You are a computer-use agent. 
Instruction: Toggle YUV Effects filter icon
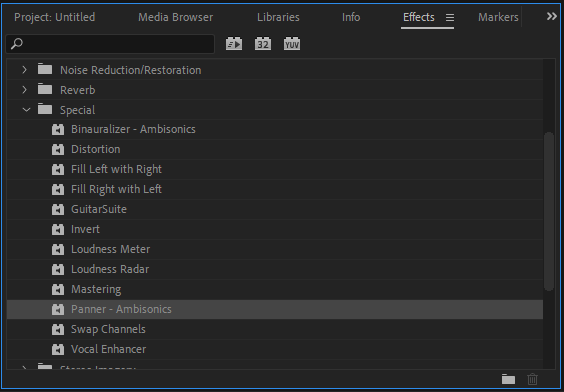click(292, 44)
